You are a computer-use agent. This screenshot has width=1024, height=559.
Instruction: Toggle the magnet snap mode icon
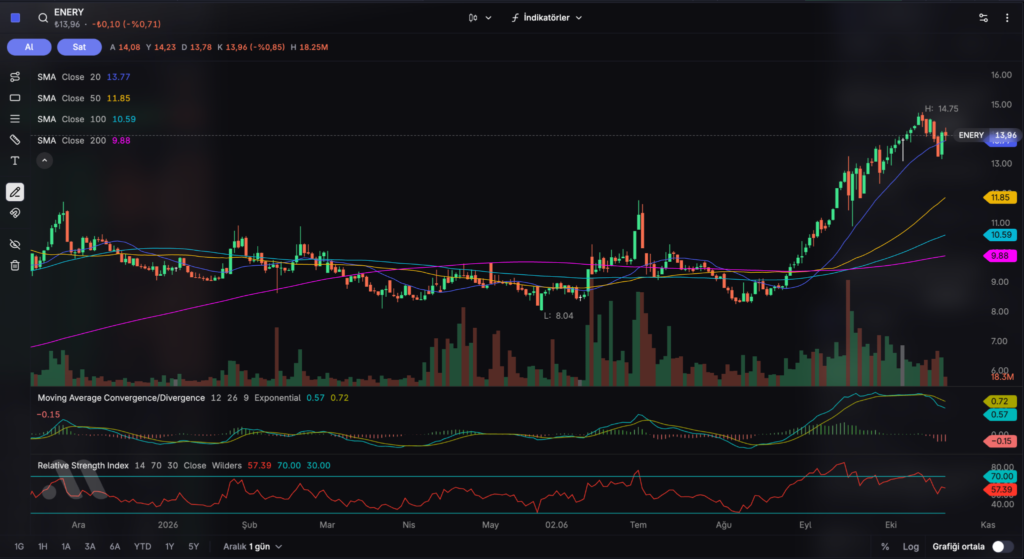tap(15, 213)
